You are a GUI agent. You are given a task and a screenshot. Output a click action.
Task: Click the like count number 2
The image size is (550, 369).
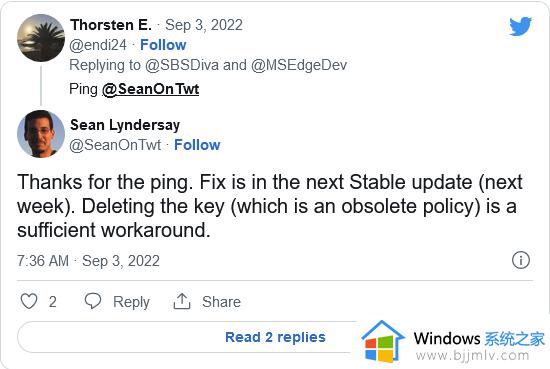53,302
